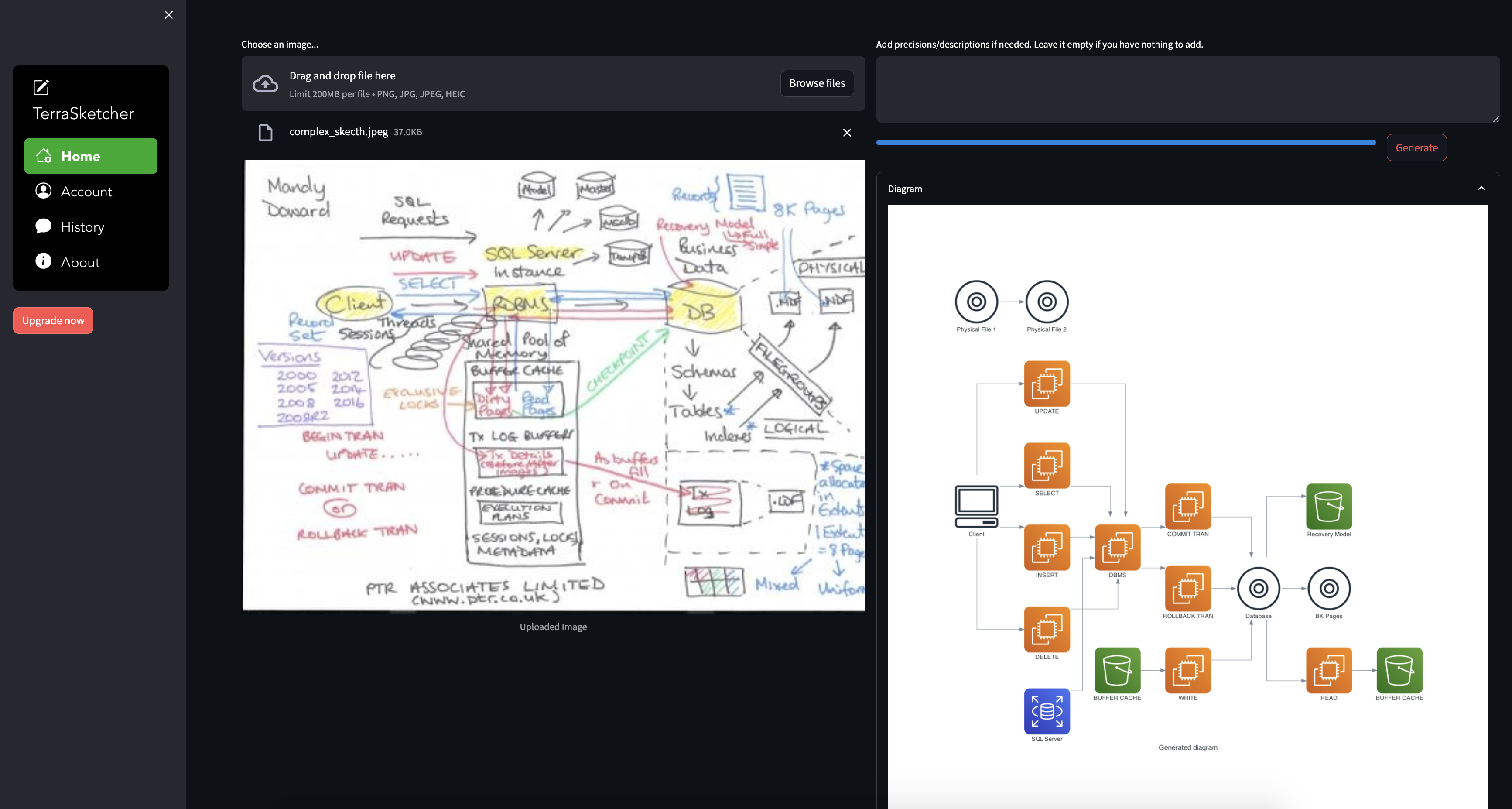Click the cloud upload icon in dropzone
The image size is (1512, 809).
click(x=265, y=84)
